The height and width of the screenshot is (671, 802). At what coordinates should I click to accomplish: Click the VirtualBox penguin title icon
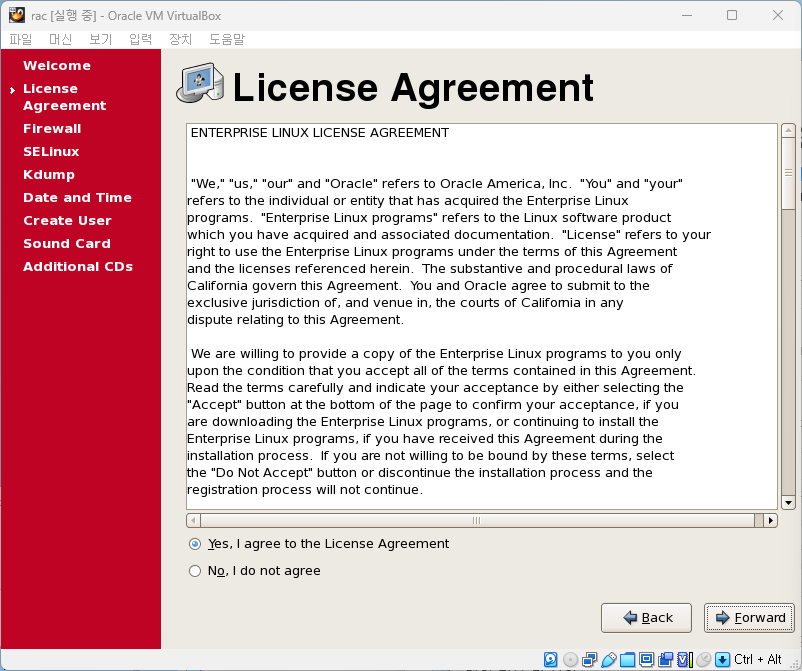tap(17, 15)
